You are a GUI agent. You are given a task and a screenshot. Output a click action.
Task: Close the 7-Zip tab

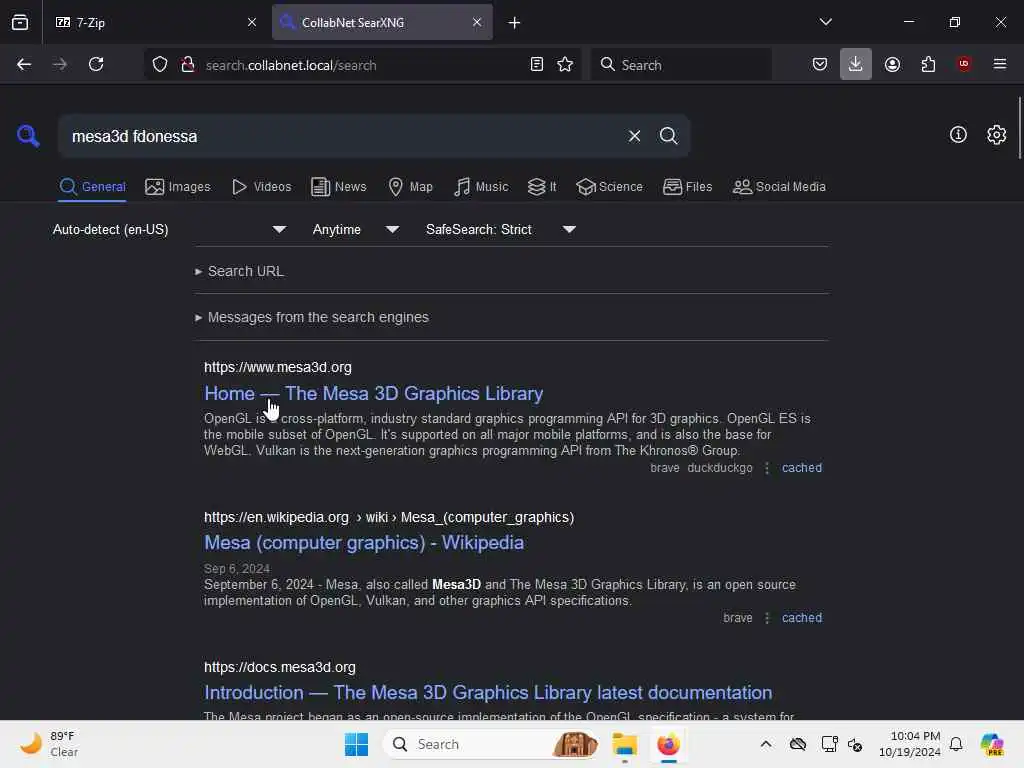pos(252,22)
